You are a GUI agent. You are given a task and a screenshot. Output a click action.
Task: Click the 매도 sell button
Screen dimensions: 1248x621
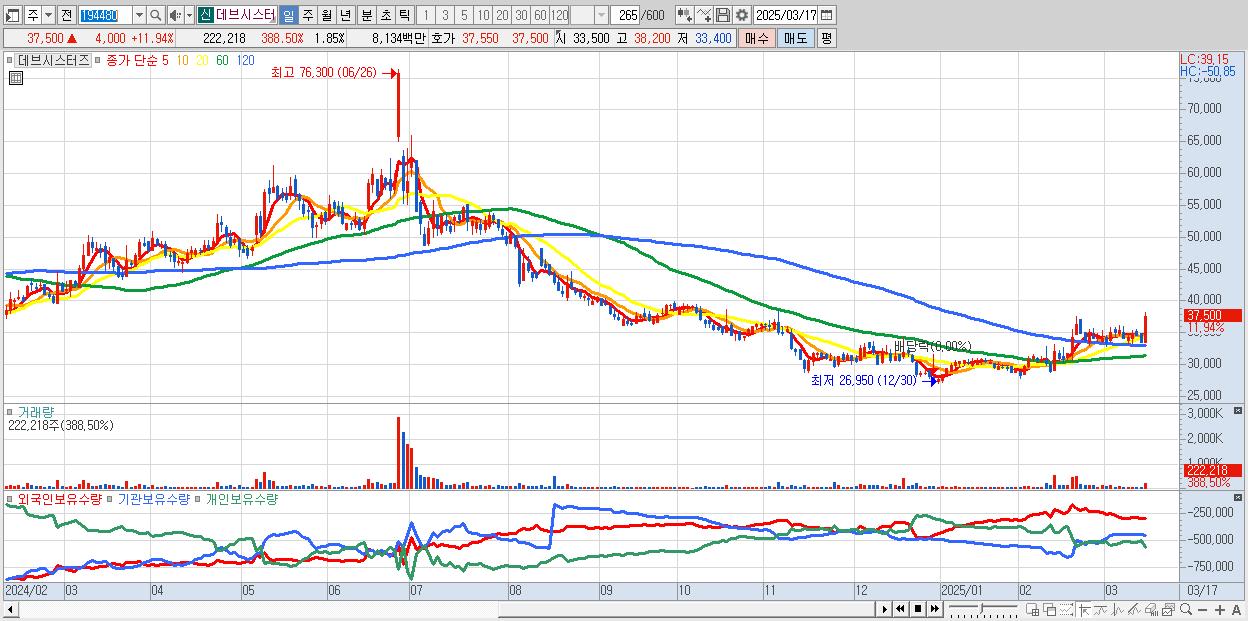click(x=795, y=38)
